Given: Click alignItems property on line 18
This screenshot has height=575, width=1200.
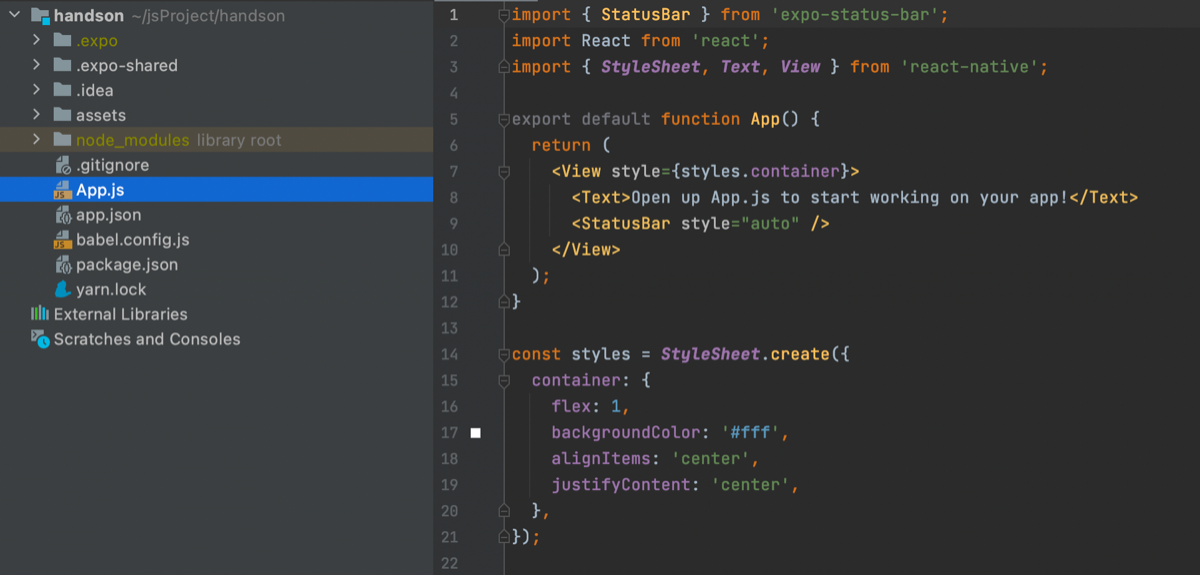Looking at the screenshot, I should pyautogui.click(x=600, y=459).
